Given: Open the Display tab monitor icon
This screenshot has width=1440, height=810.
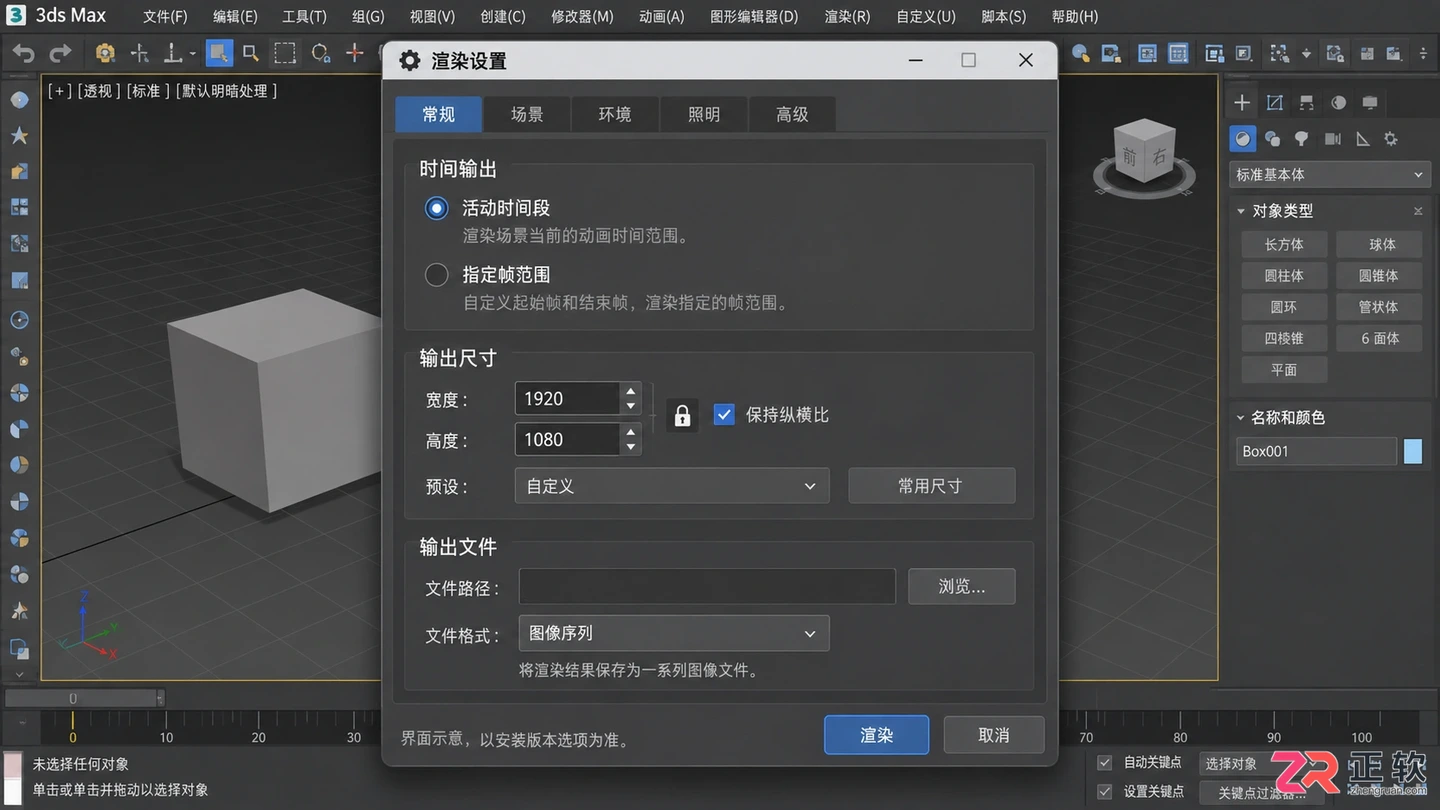Looking at the screenshot, I should tap(1370, 102).
